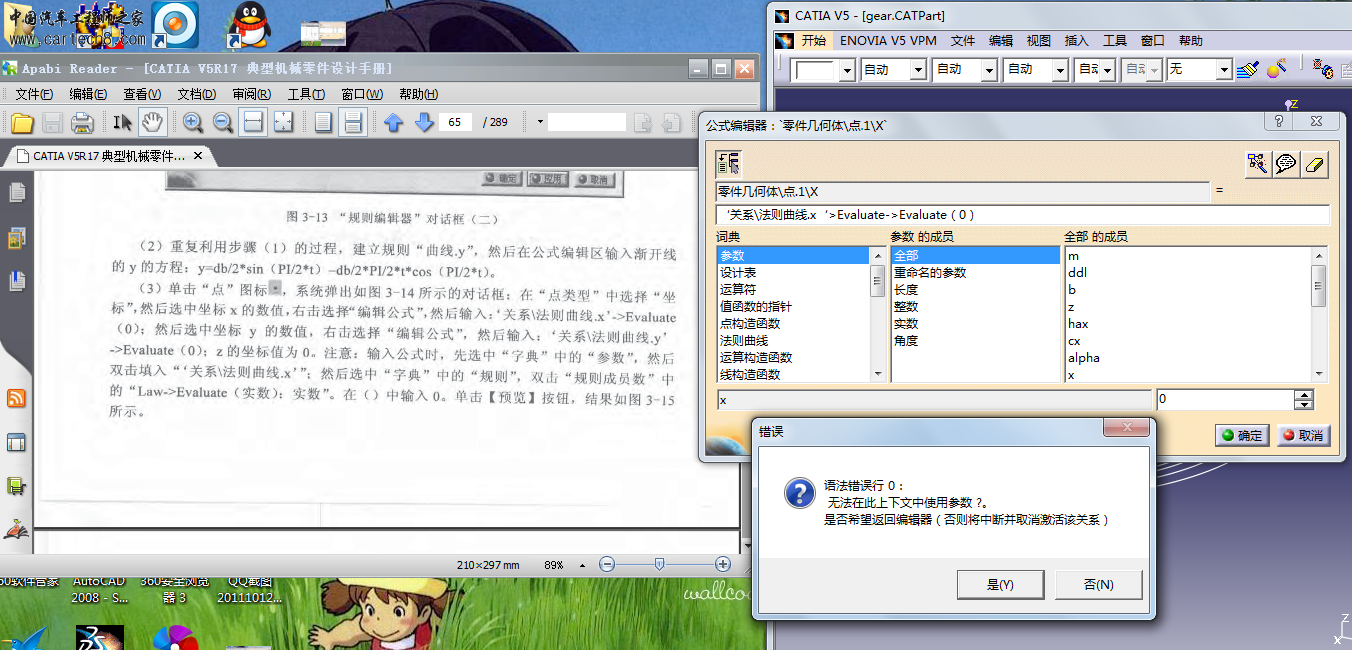This screenshot has width=1352, height=650.
Task: Open the 无 dropdown in CATIA toolbar
Action: 1224,70
